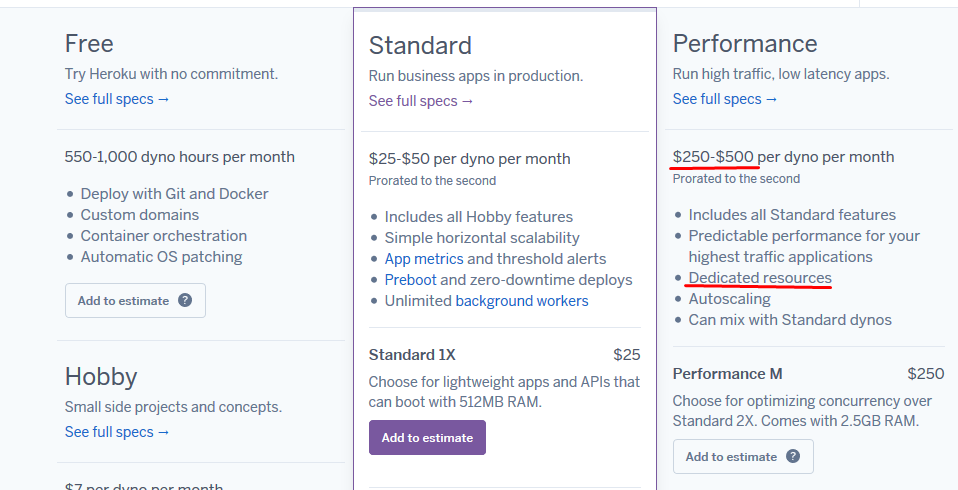The width and height of the screenshot is (958, 490).
Task: Open the background workers link
Action: click(x=522, y=301)
